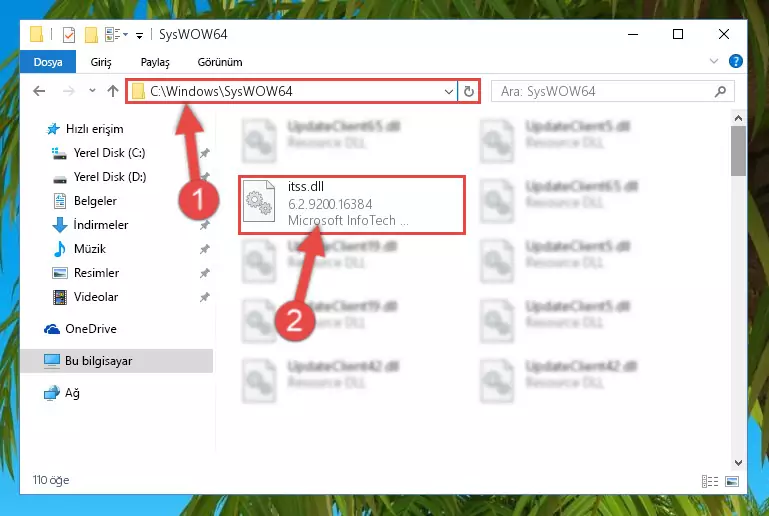Switch to large icons view in status bar

[732, 482]
